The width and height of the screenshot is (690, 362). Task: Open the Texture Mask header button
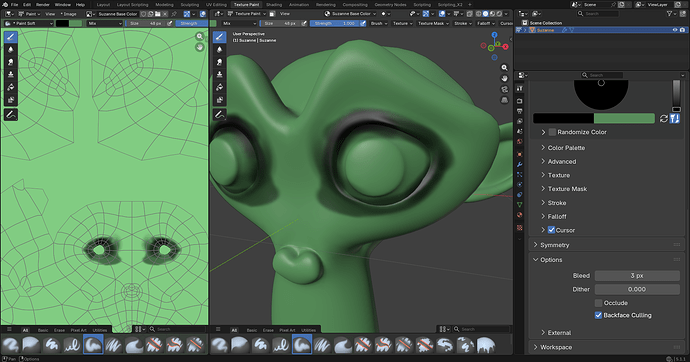[433, 23]
